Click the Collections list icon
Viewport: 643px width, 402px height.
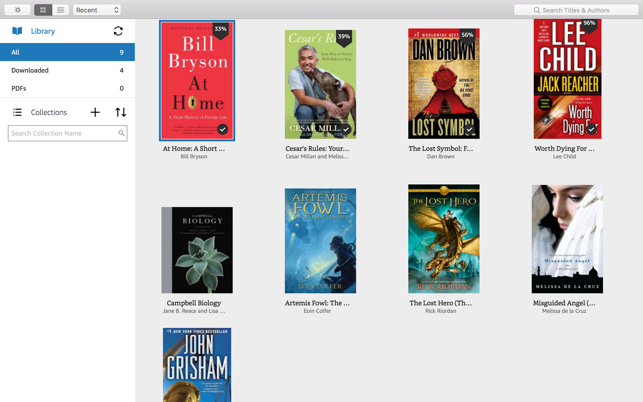[x=17, y=112]
